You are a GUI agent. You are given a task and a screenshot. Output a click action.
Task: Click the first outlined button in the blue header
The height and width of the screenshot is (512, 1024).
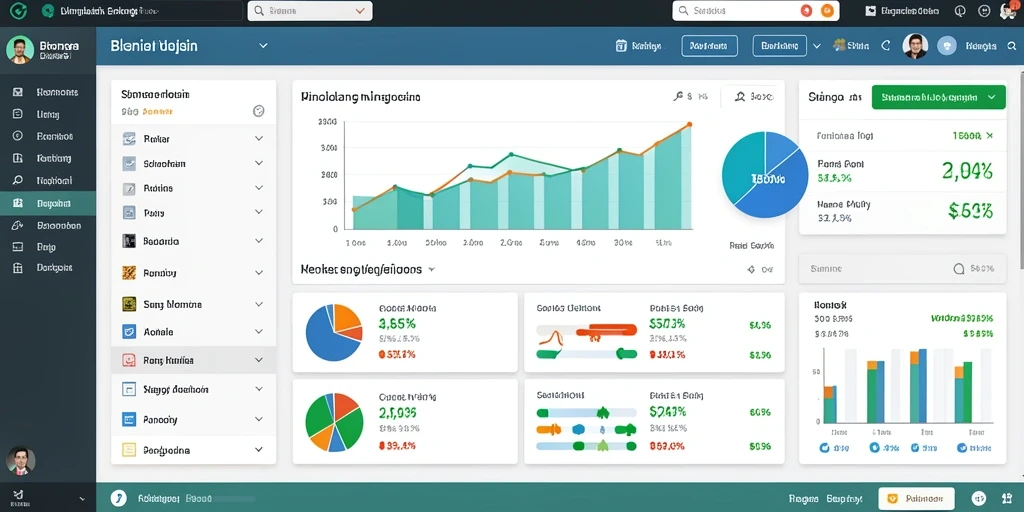point(709,46)
